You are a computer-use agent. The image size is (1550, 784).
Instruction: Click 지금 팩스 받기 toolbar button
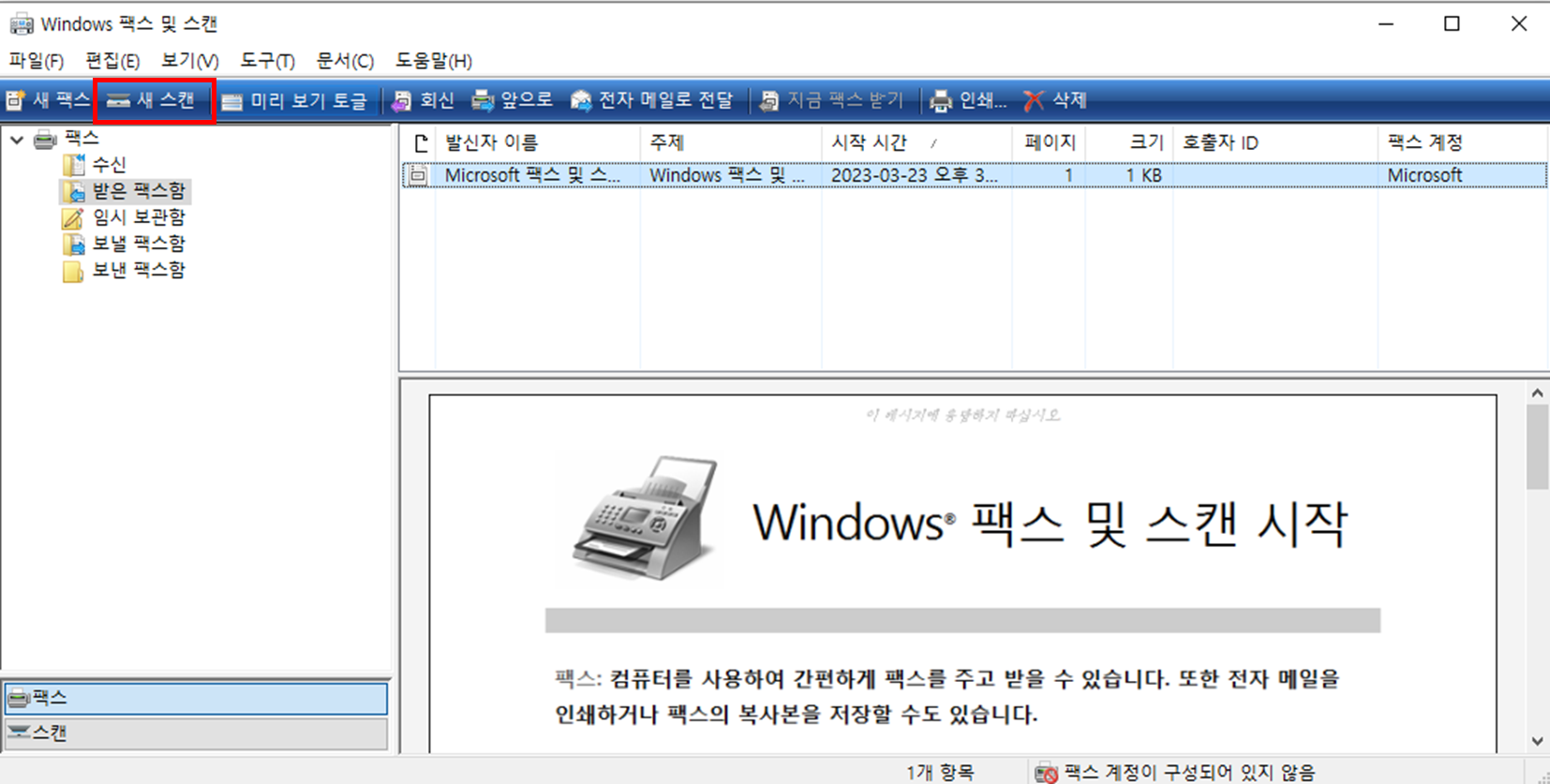(x=831, y=100)
